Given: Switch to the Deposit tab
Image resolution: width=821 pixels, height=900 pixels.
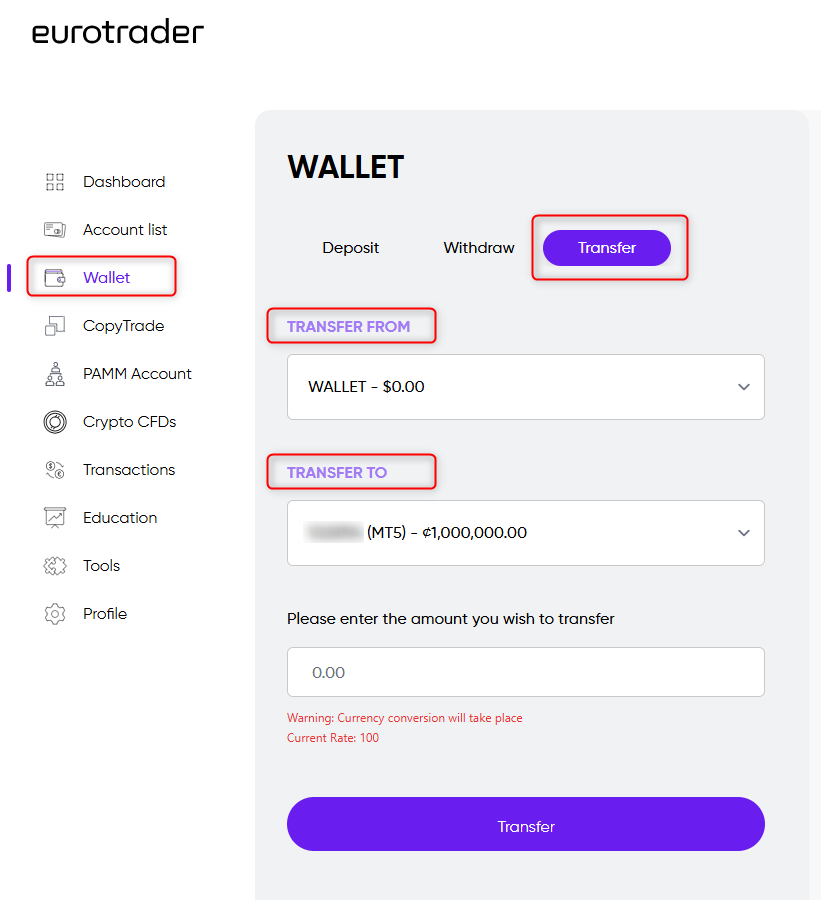Looking at the screenshot, I should tap(350, 248).
